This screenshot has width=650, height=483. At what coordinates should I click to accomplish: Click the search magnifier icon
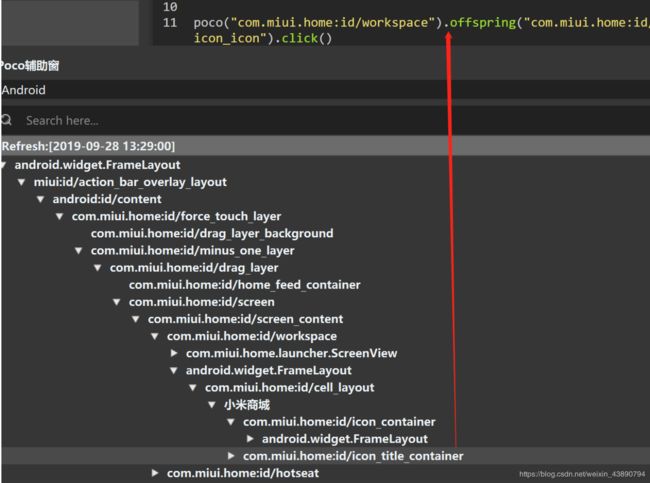click(6, 120)
